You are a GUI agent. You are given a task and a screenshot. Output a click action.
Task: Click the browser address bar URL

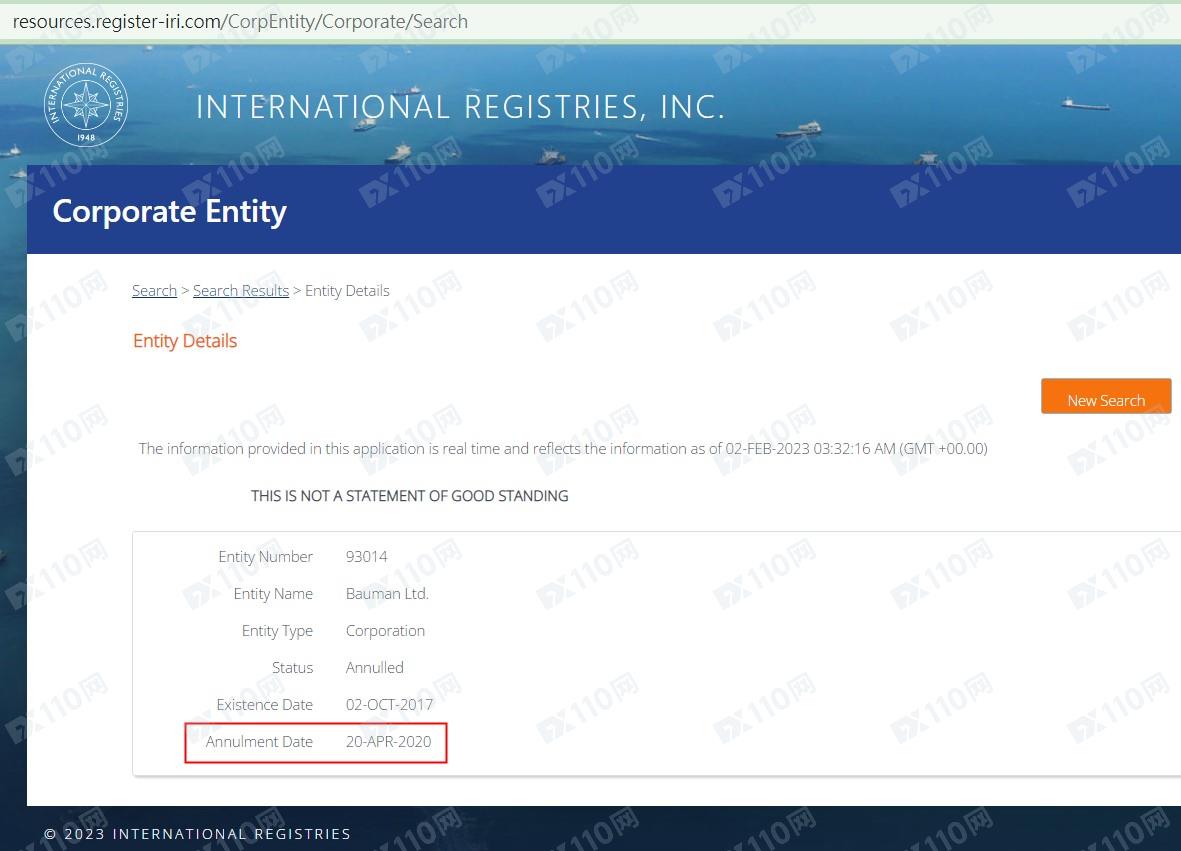(x=240, y=21)
